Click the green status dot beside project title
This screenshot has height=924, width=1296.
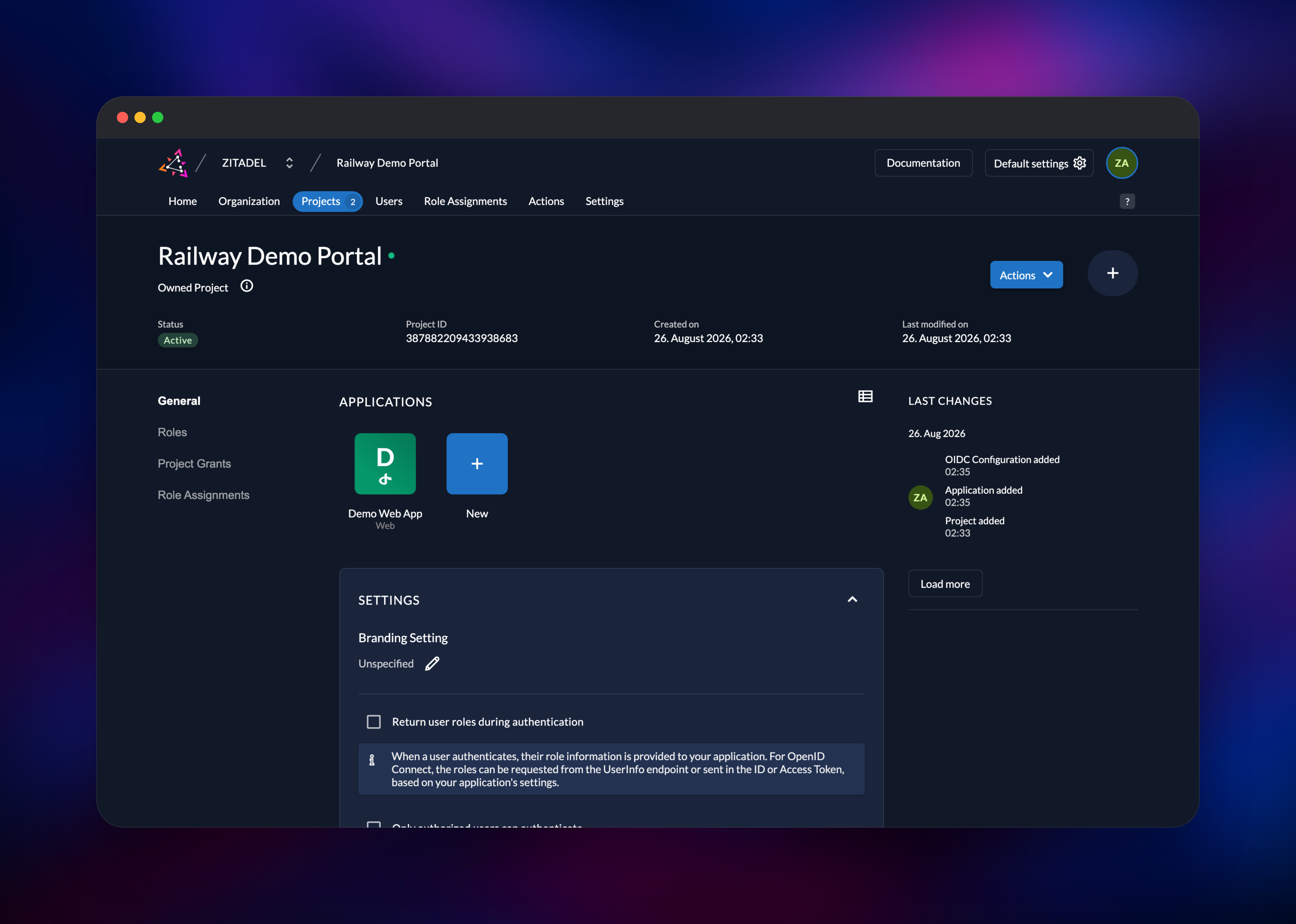[391, 256]
